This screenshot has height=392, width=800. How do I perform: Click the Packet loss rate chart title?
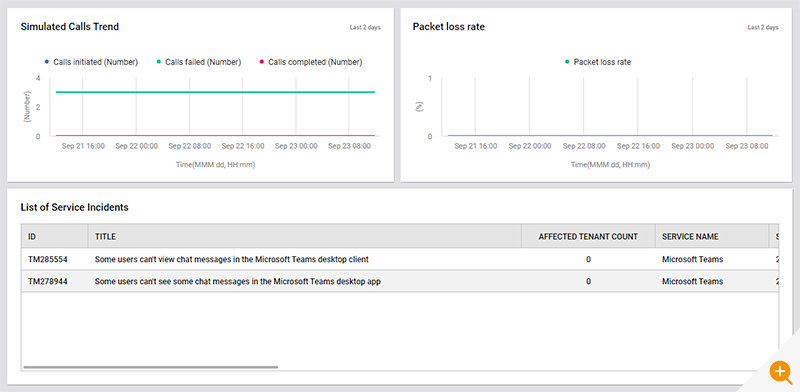point(448,27)
